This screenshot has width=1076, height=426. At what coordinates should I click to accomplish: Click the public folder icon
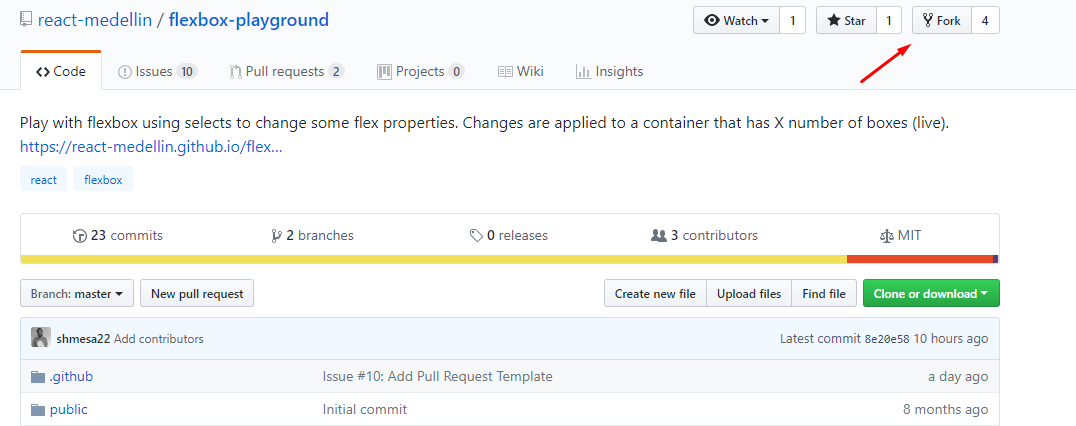coord(38,410)
